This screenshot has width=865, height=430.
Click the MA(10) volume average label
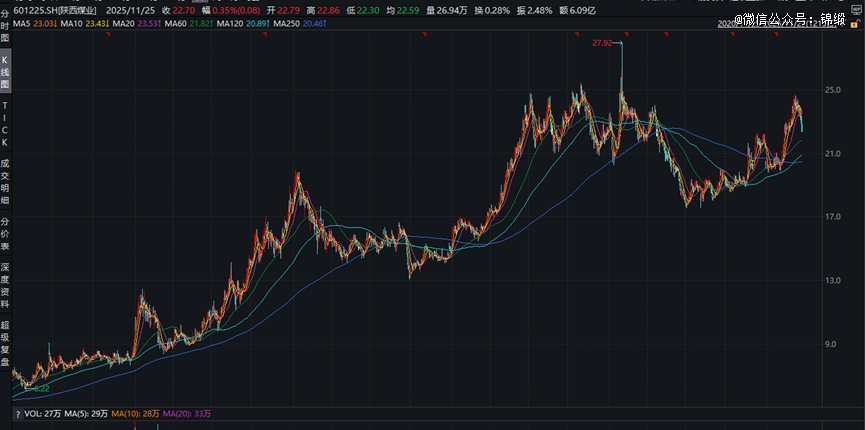127,413
